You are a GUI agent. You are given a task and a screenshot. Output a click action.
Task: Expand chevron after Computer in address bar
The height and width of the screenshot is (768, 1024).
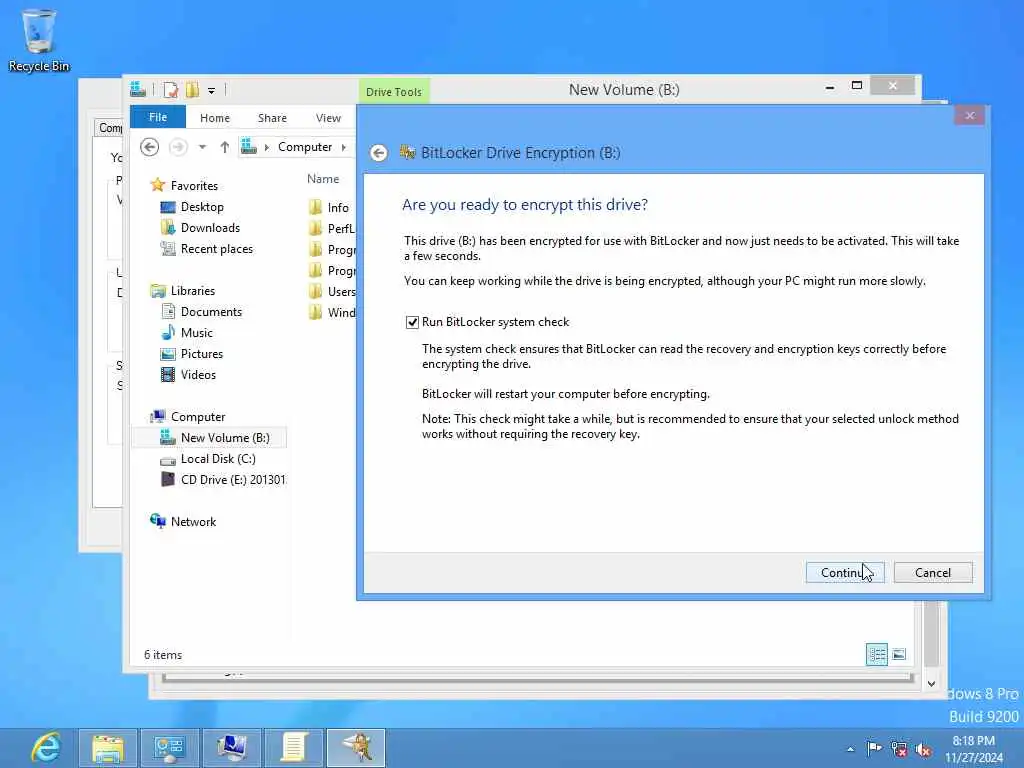(x=344, y=147)
